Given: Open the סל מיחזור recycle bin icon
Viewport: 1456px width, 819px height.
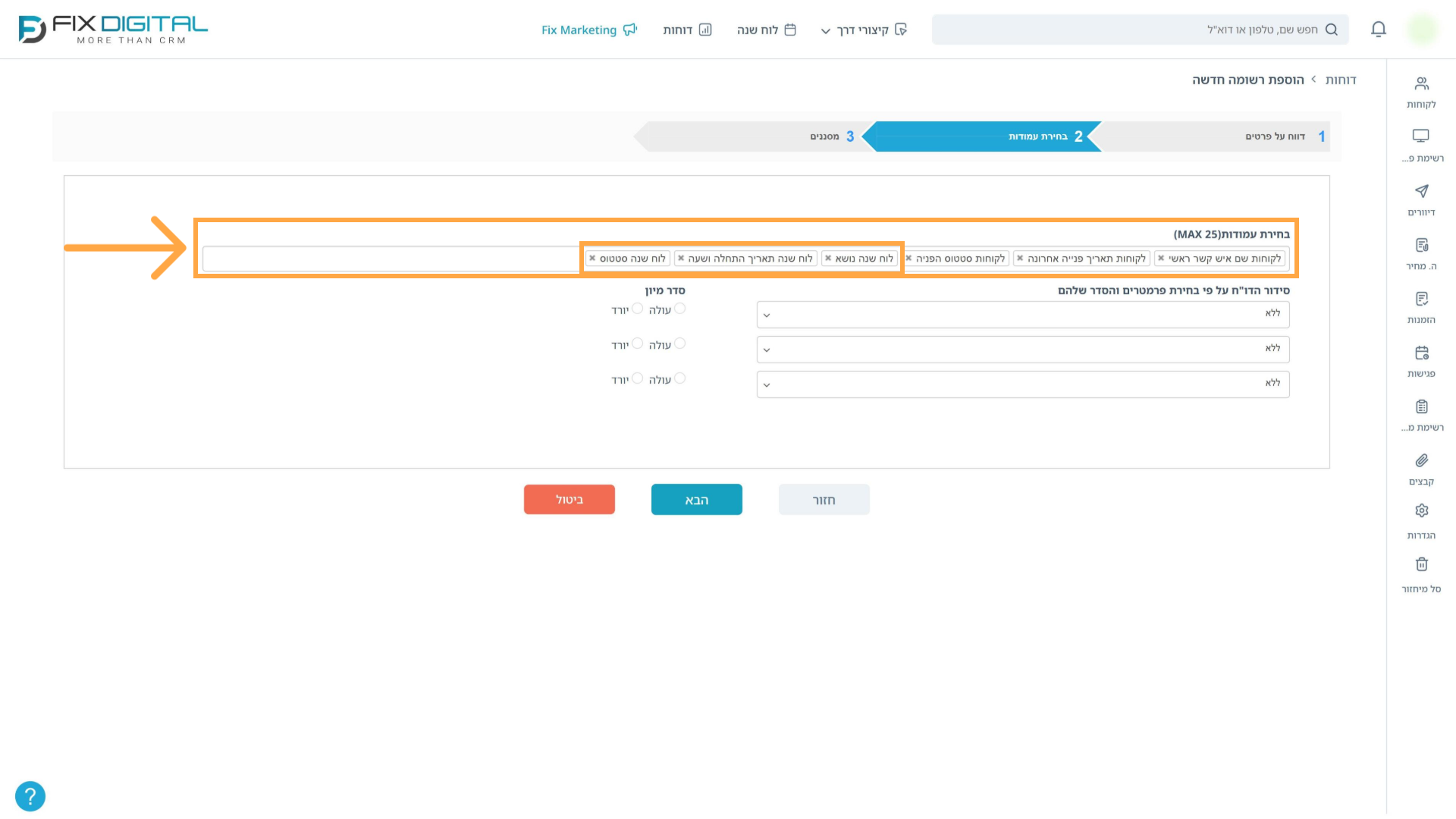Looking at the screenshot, I should pos(1421,577).
